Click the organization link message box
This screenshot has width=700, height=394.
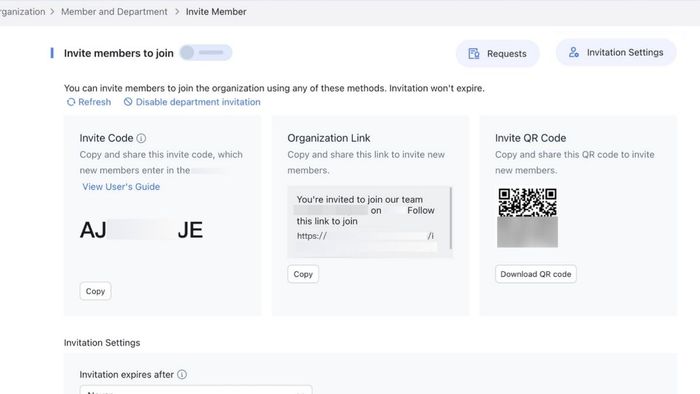click(370, 222)
